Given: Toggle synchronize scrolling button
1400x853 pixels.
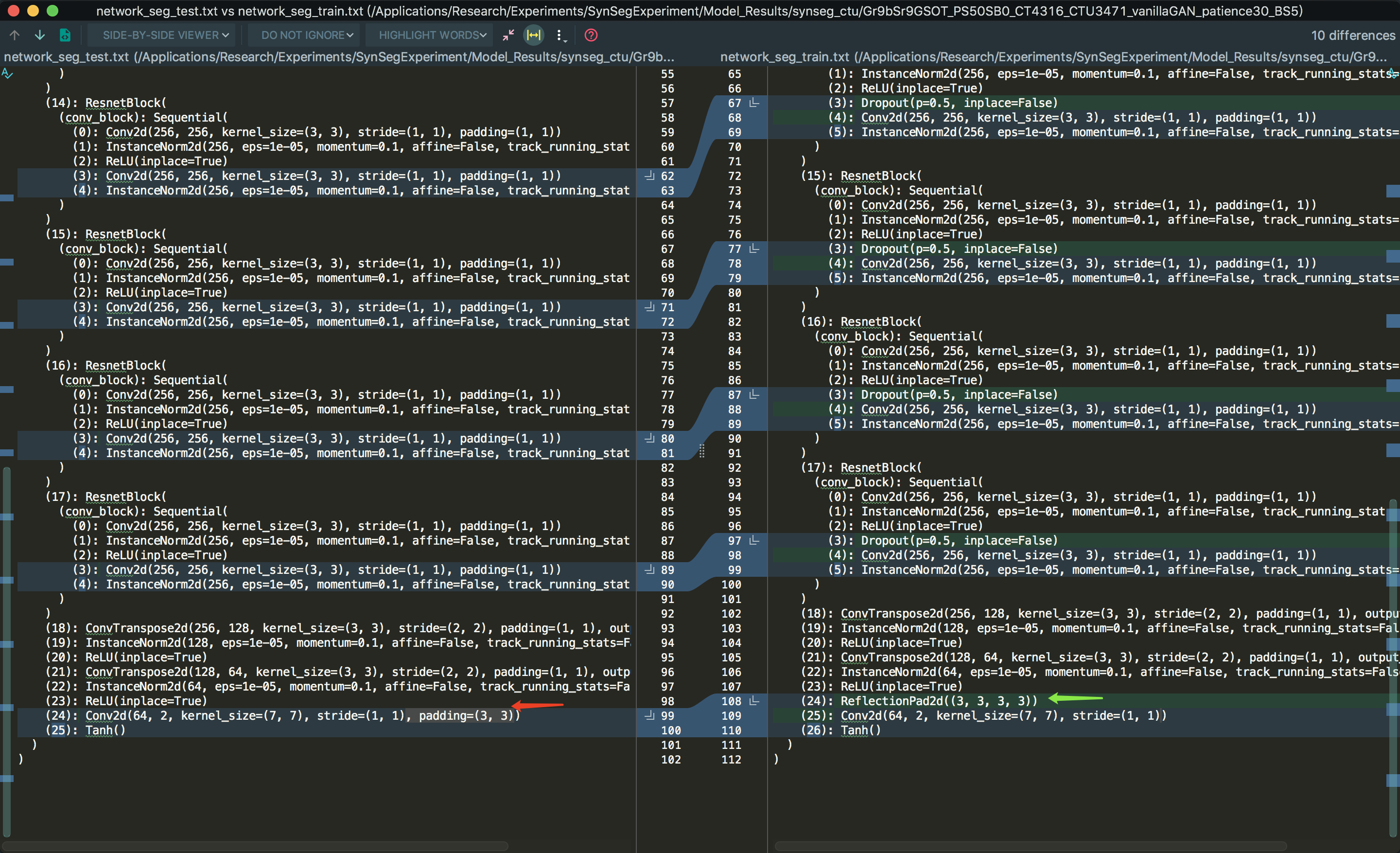Looking at the screenshot, I should coord(534,35).
